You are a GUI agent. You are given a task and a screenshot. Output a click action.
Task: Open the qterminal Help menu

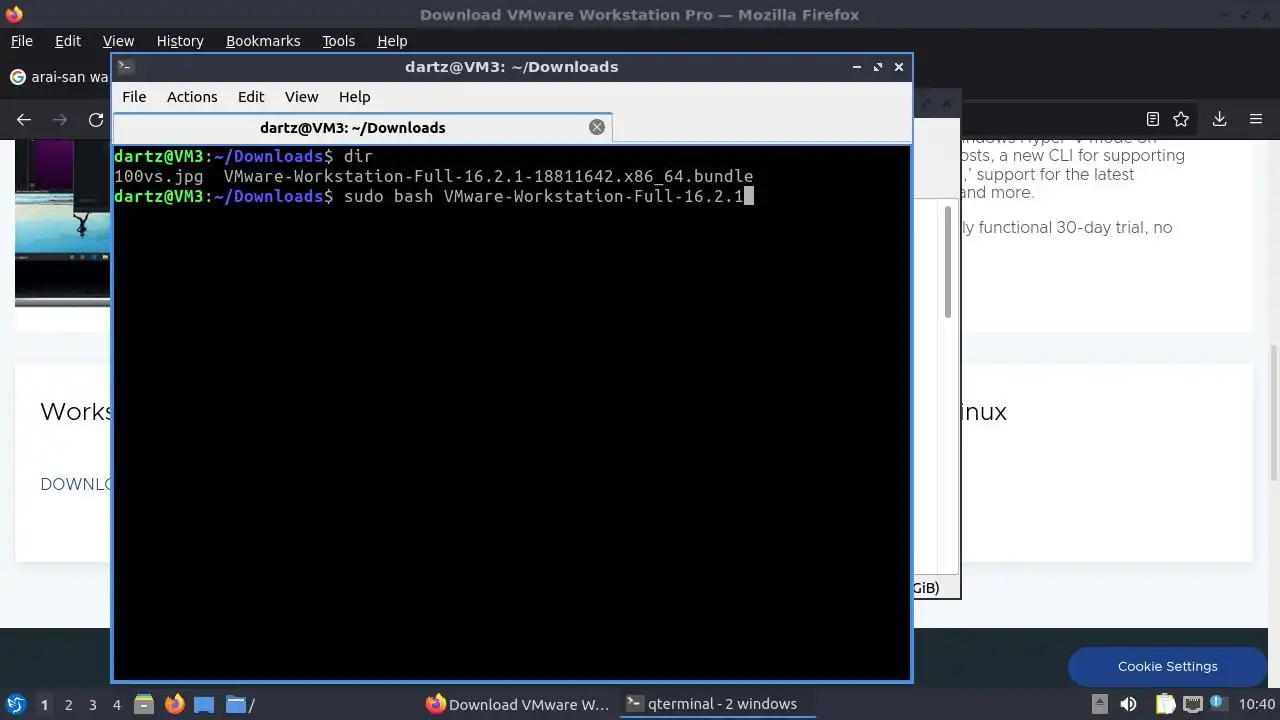[x=354, y=97]
